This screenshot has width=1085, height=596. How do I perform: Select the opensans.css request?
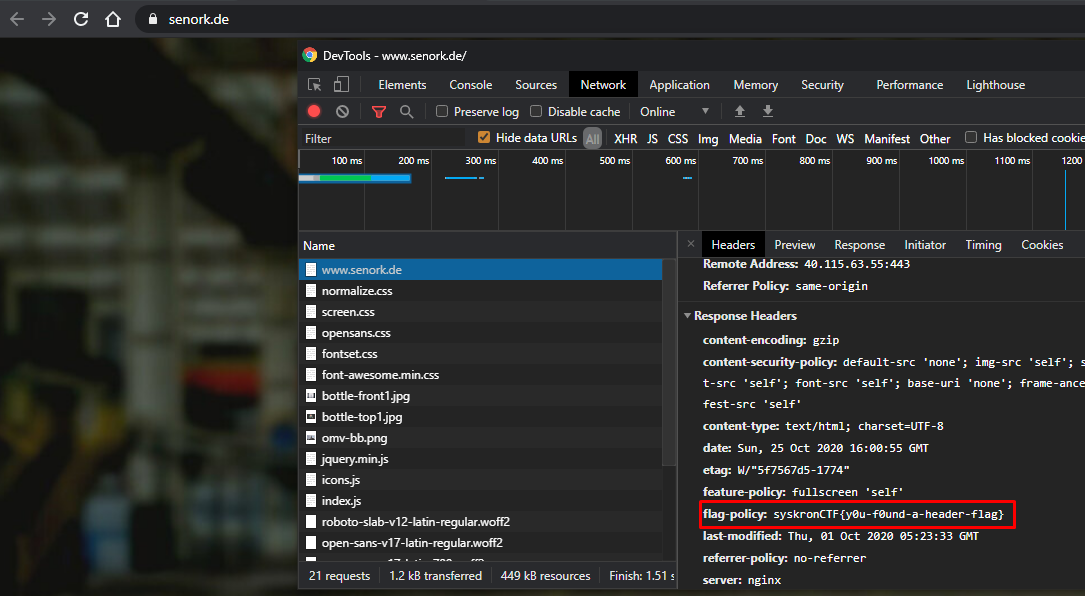tap(480, 333)
